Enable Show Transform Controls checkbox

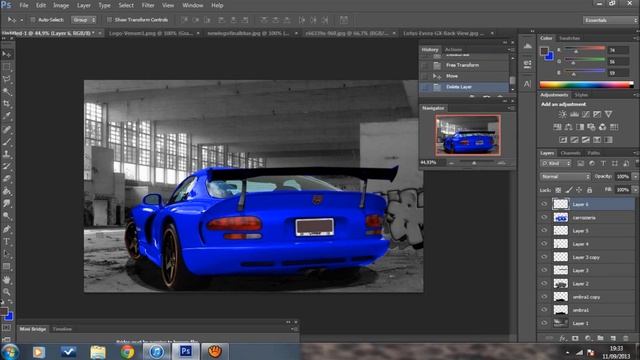(x=109, y=20)
